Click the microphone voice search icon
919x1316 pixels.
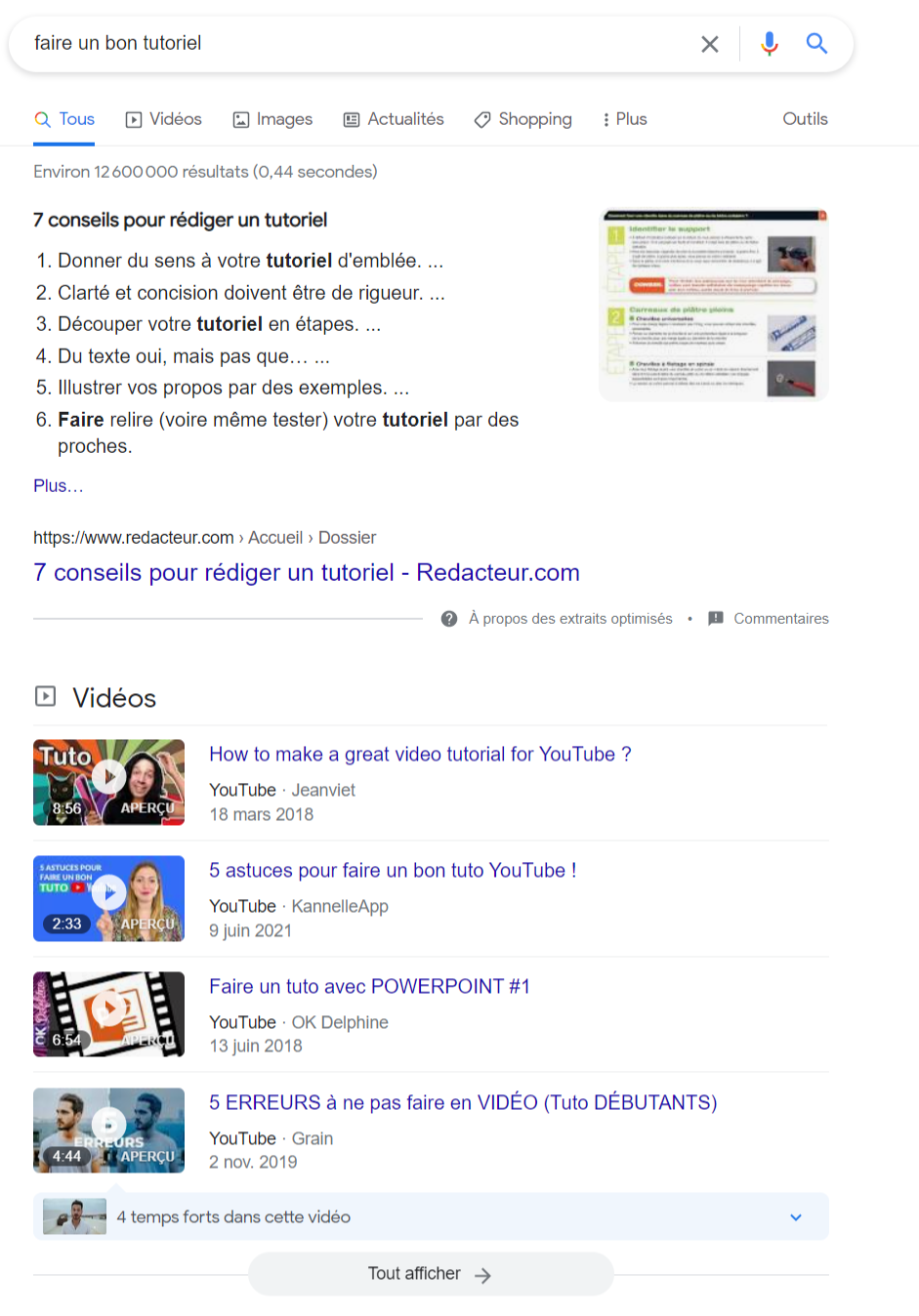click(x=770, y=44)
